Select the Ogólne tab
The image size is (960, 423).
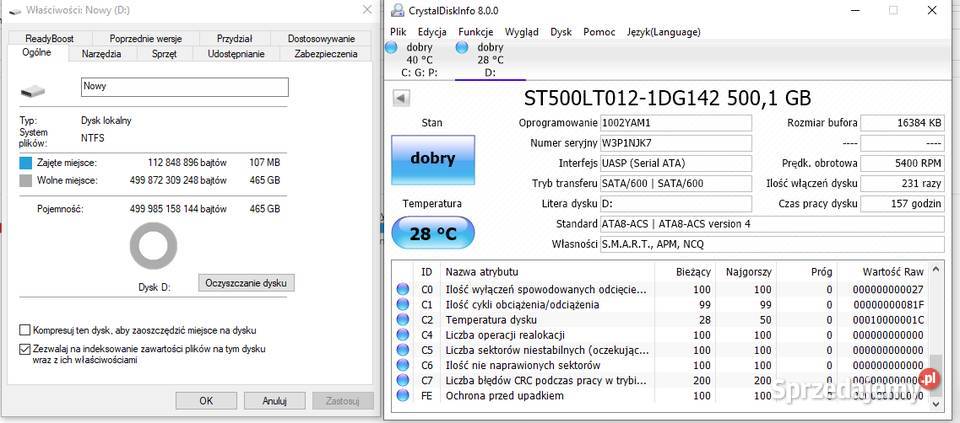[x=37, y=53]
